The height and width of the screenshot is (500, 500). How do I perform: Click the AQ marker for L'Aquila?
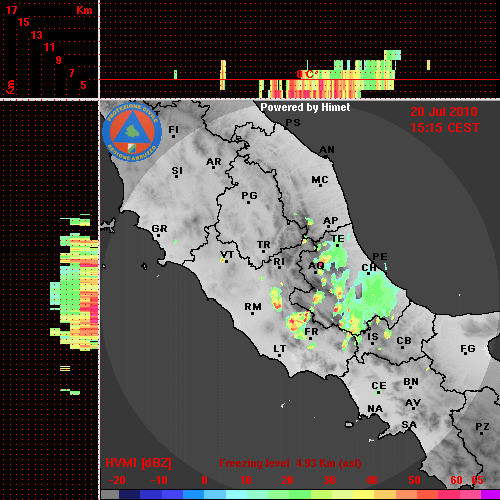pyautogui.click(x=316, y=267)
